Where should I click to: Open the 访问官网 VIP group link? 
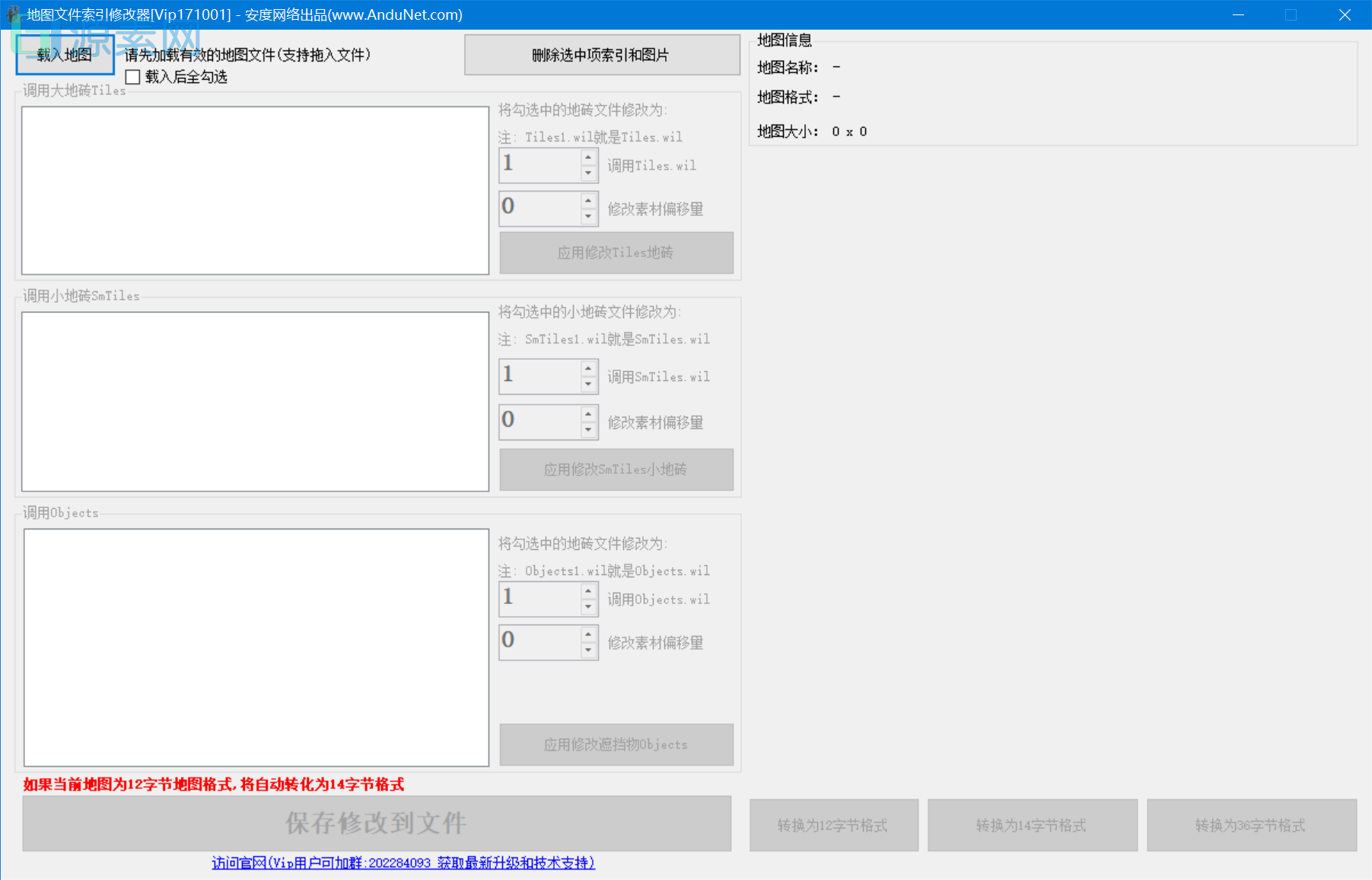point(403,863)
